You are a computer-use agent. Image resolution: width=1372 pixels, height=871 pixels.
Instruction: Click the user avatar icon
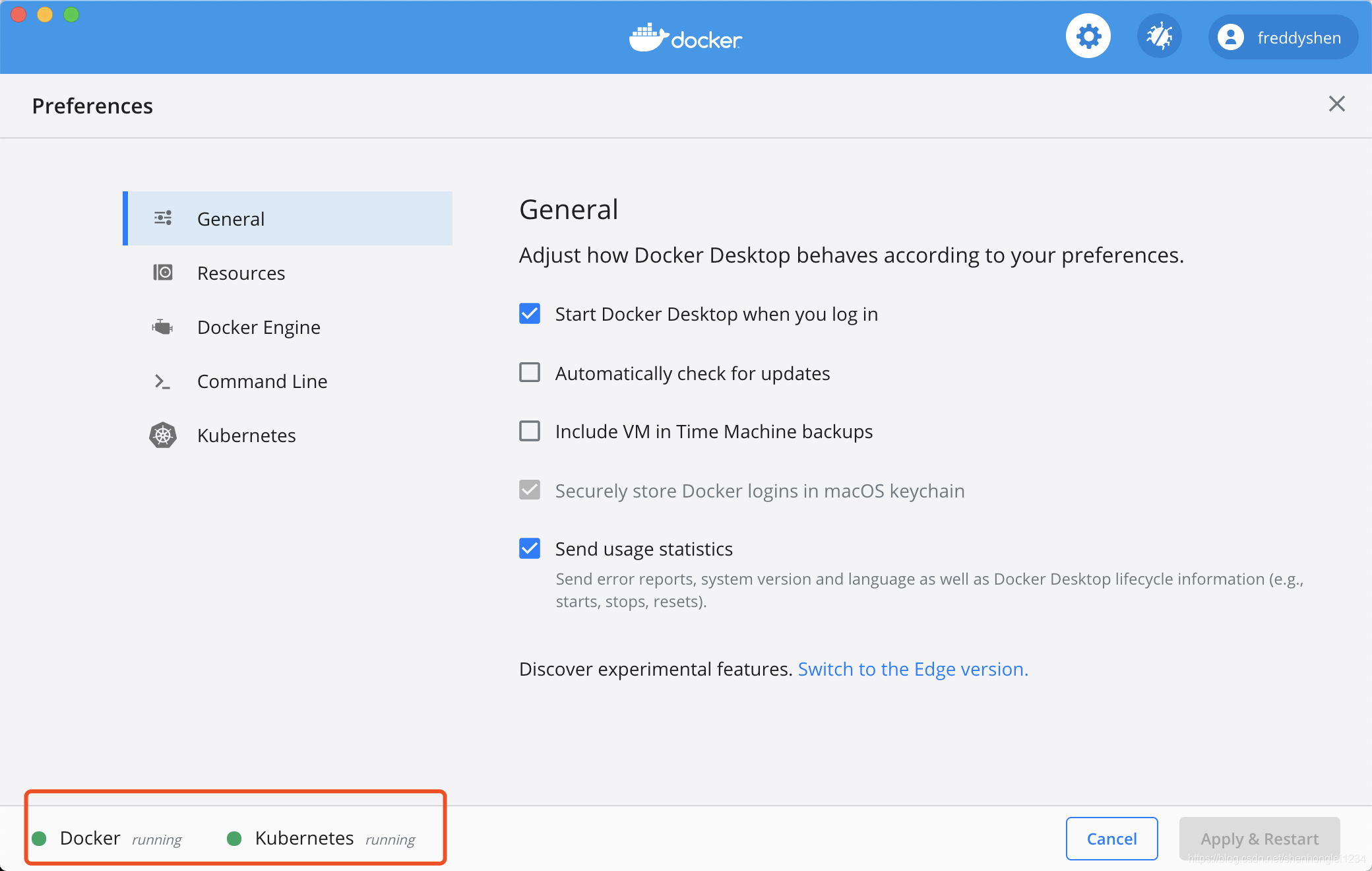1230,38
